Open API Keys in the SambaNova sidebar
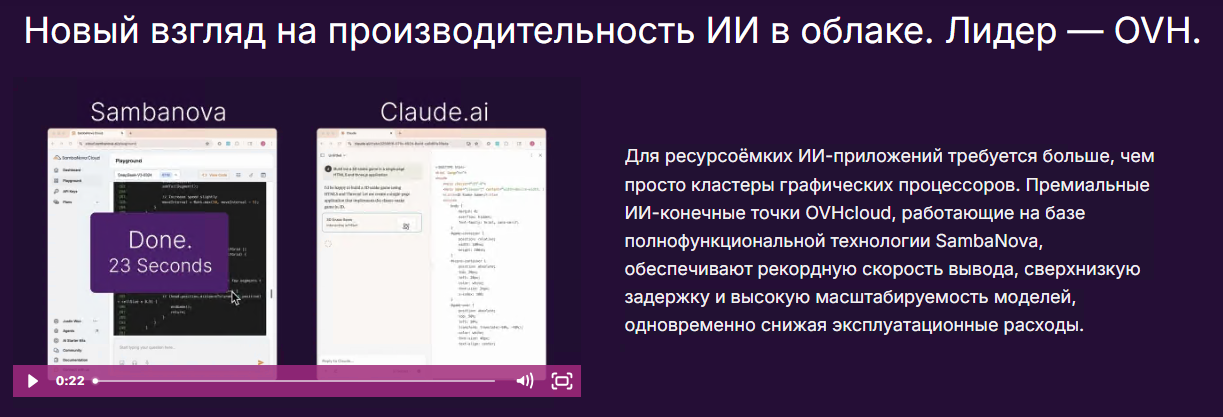 (x=70, y=190)
